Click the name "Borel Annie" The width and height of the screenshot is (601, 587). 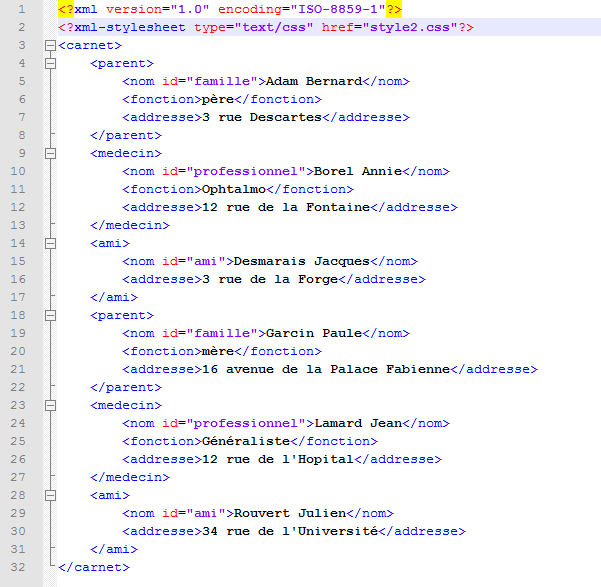[358, 171]
